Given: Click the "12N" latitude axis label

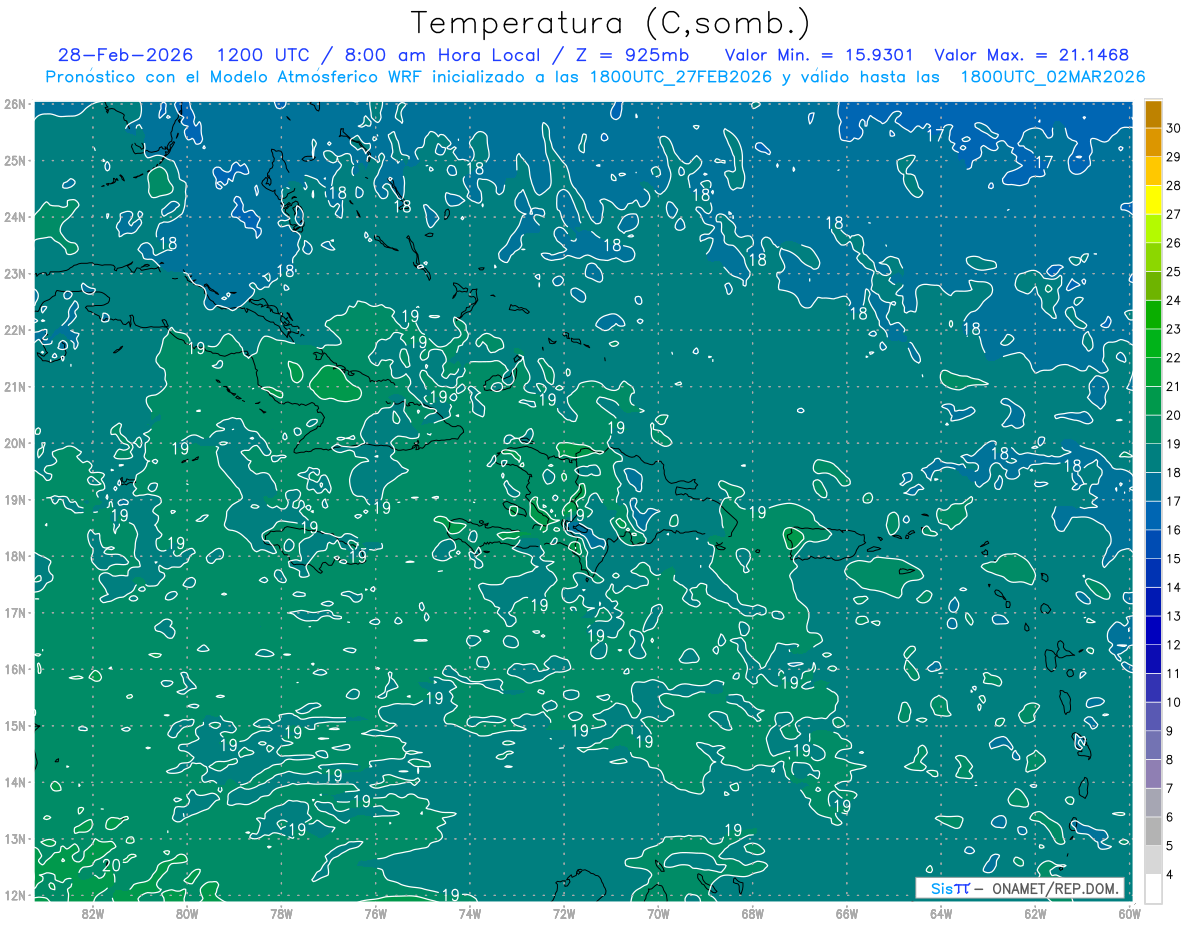Looking at the screenshot, I should click(x=14, y=895).
